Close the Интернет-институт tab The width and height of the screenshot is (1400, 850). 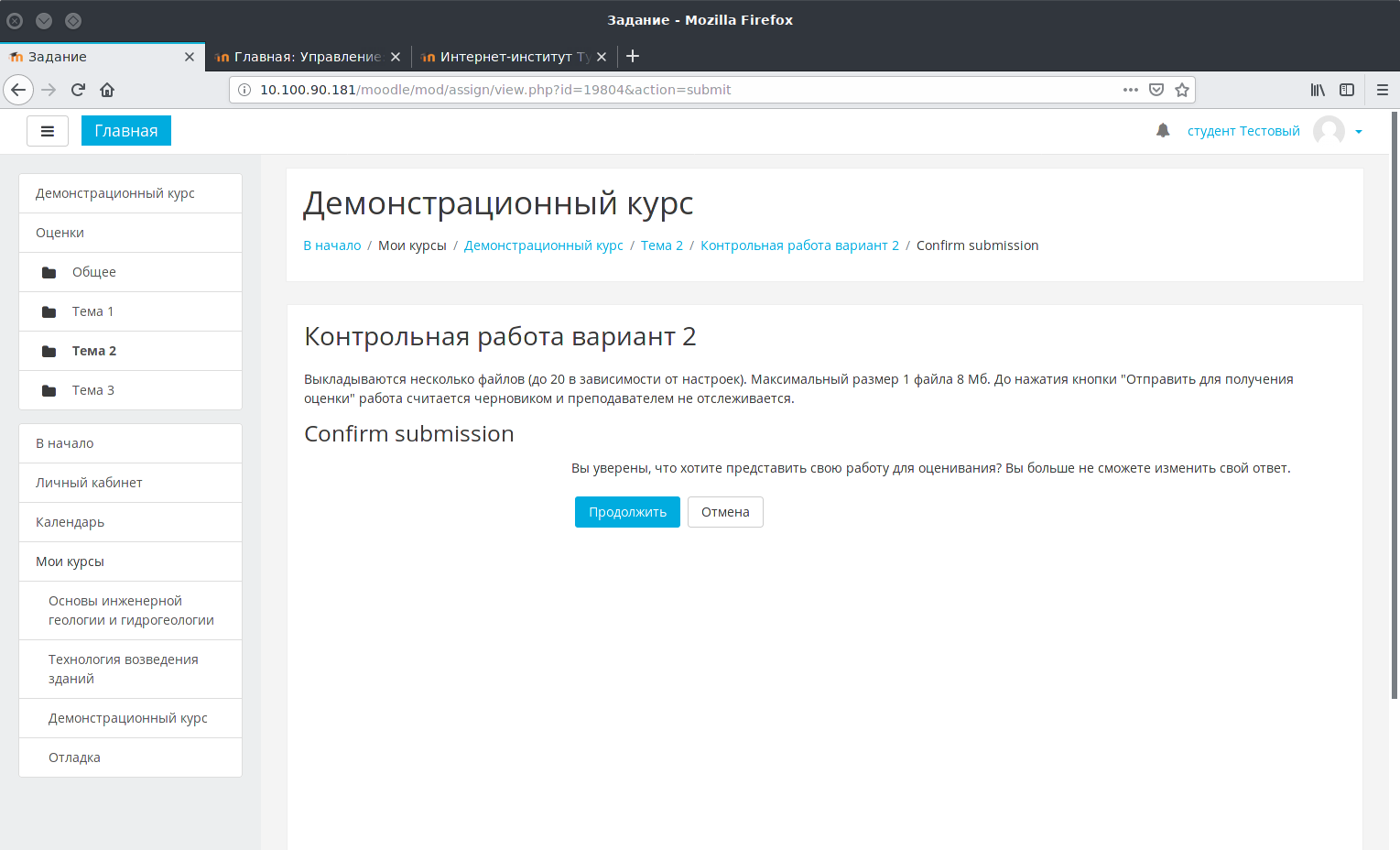[602, 57]
